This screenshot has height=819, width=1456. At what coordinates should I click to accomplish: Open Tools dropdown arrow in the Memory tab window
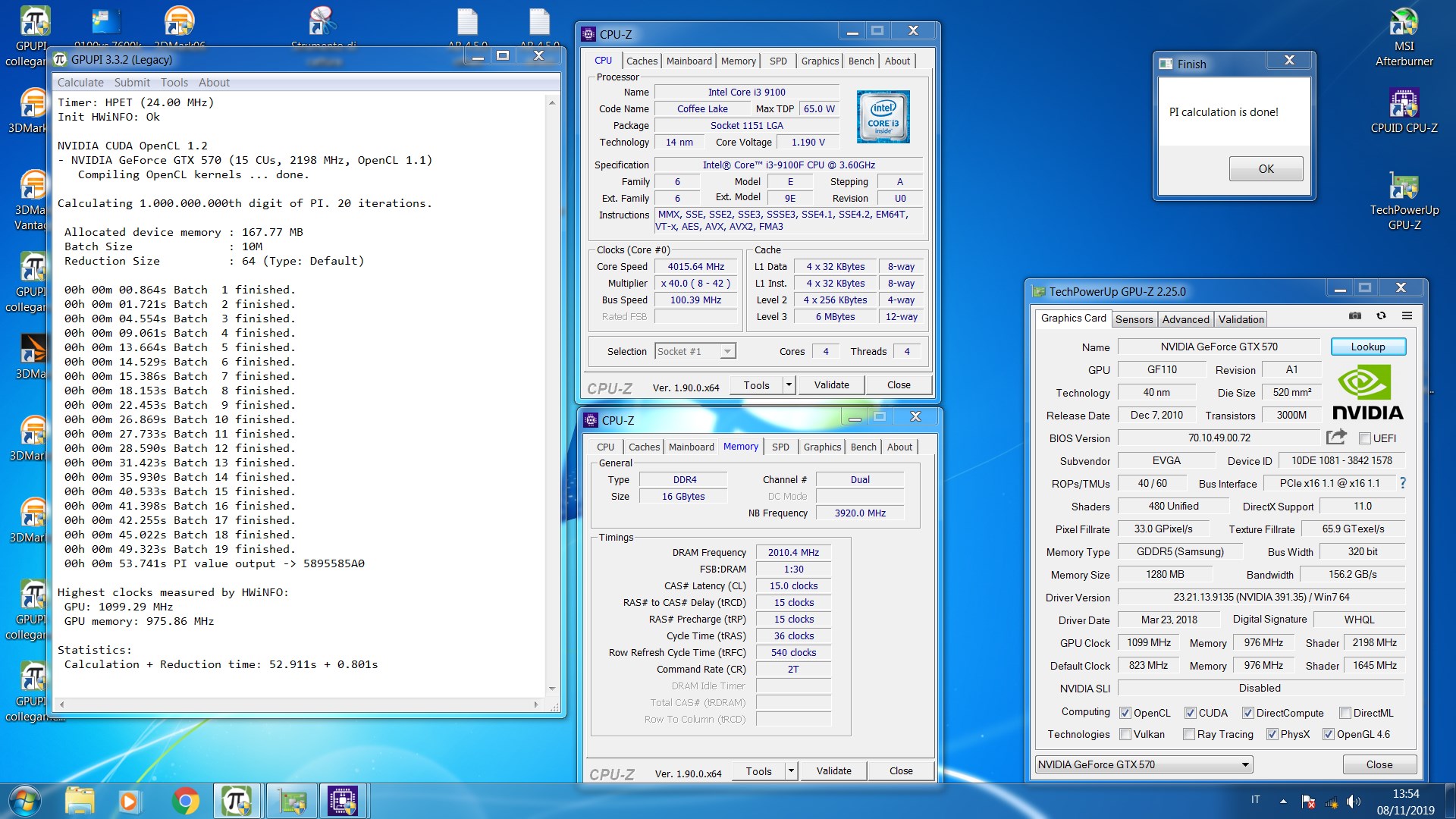(x=791, y=771)
